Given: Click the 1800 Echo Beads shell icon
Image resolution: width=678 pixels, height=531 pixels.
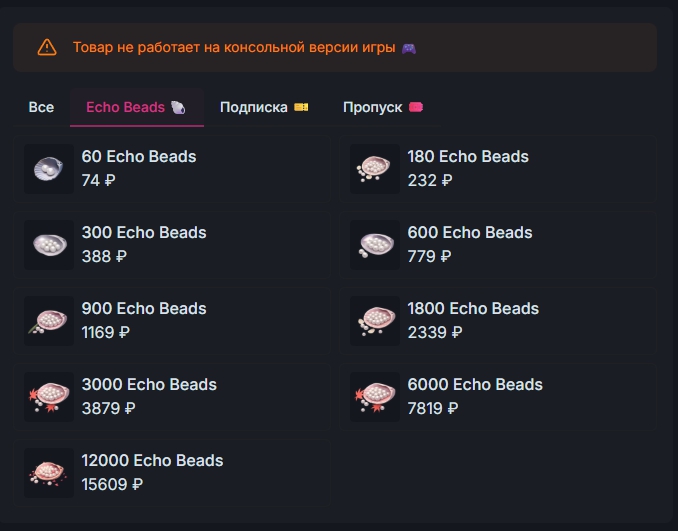Looking at the screenshot, I should [375, 321].
